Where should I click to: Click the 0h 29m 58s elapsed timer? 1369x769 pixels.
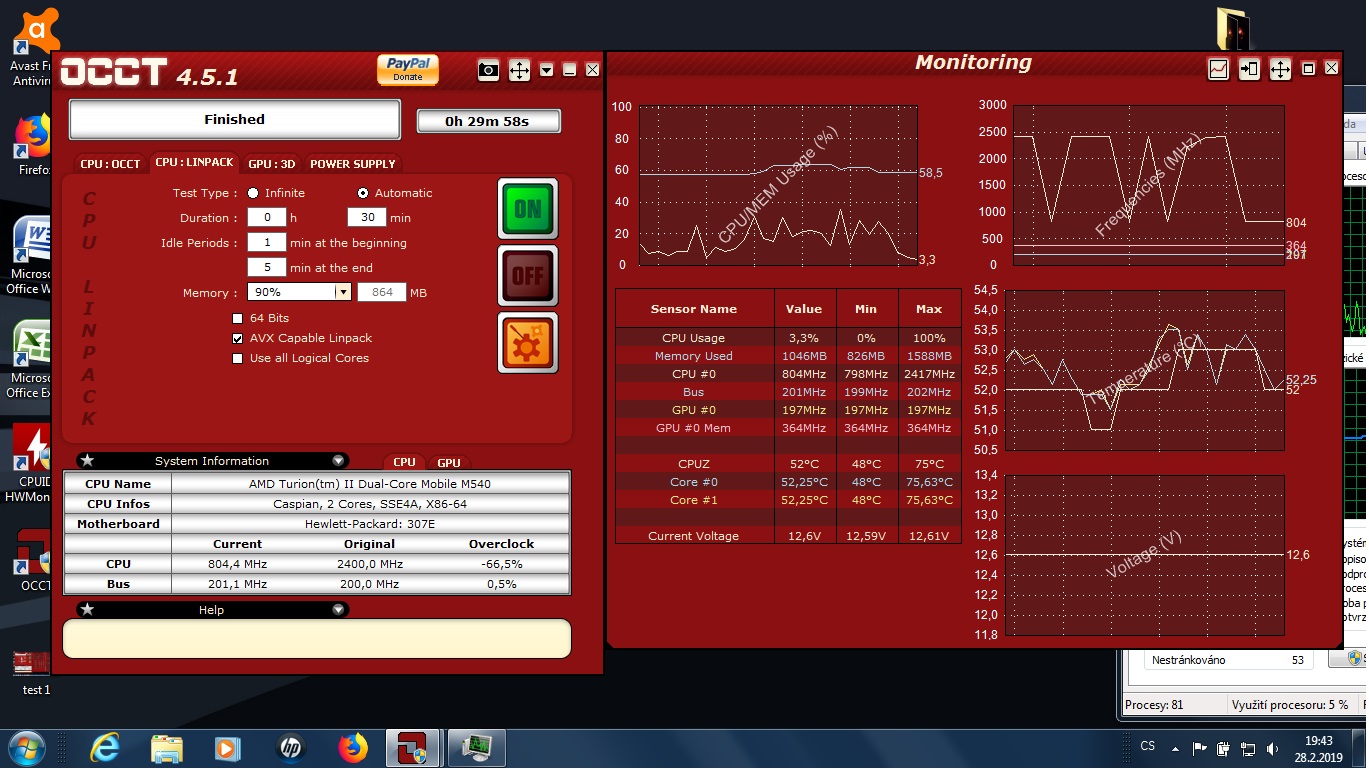click(488, 121)
